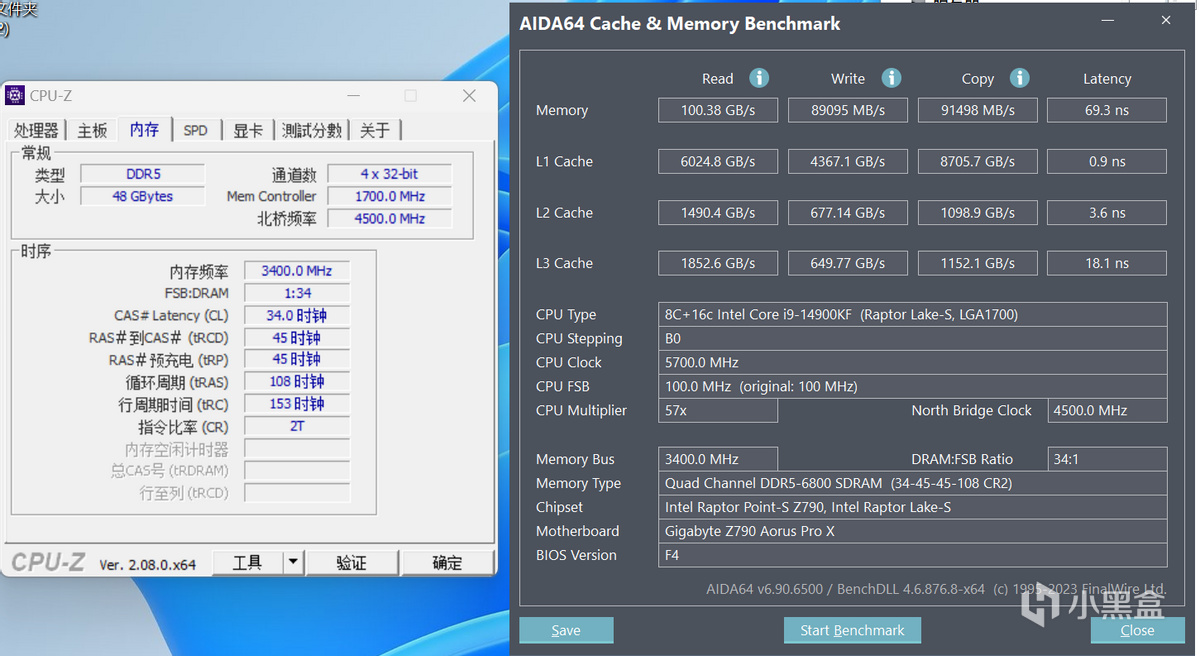Click the 确定 button in CPU-Z
The width and height of the screenshot is (1200, 656).
(447, 563)
